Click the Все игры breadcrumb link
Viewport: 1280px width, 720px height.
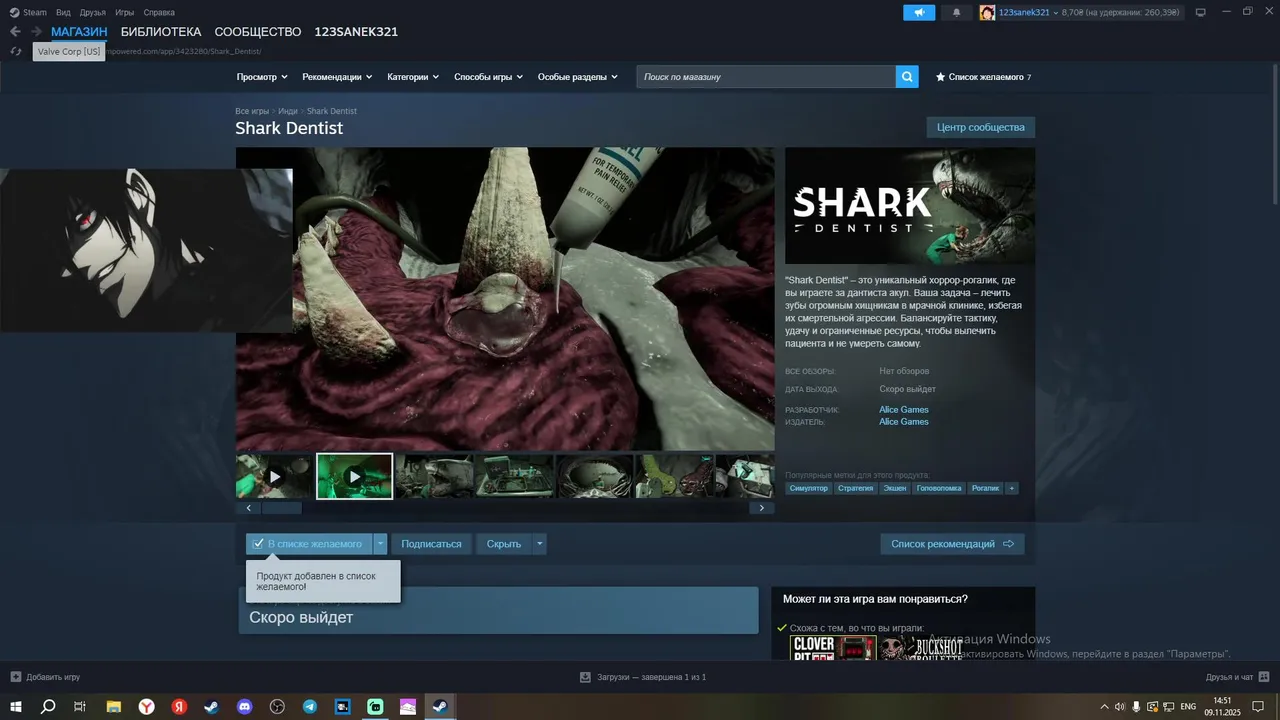tap(252, 111)
